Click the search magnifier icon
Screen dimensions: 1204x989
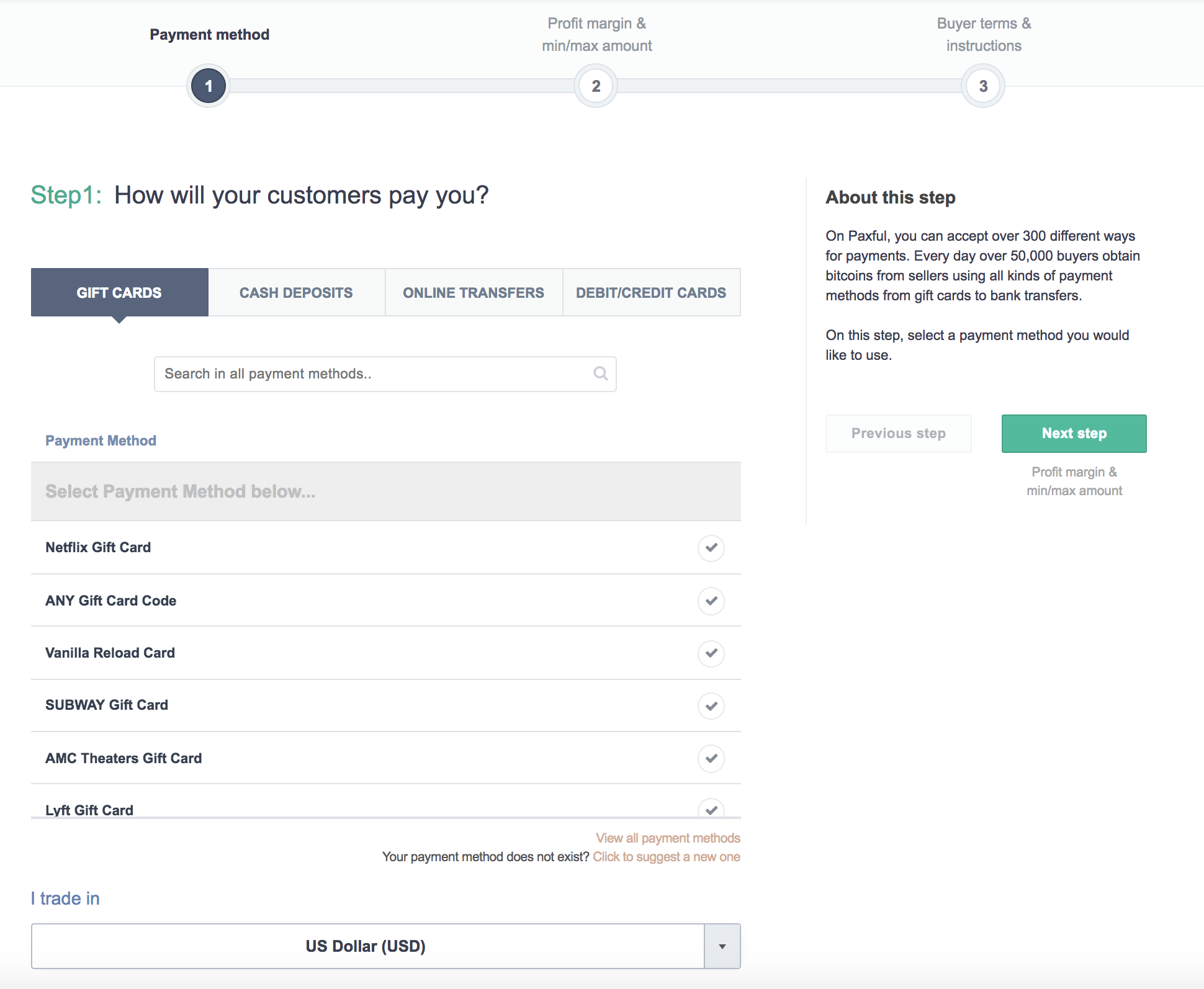coord(600,374)
